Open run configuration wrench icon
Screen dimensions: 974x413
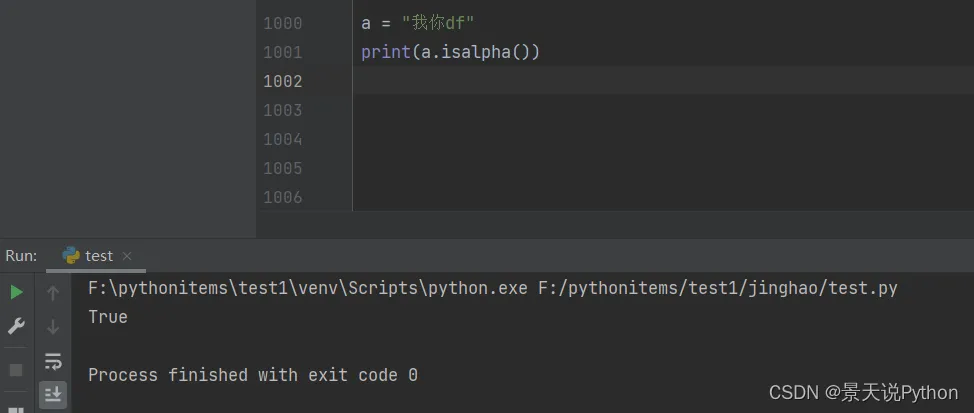click(16, 326)
